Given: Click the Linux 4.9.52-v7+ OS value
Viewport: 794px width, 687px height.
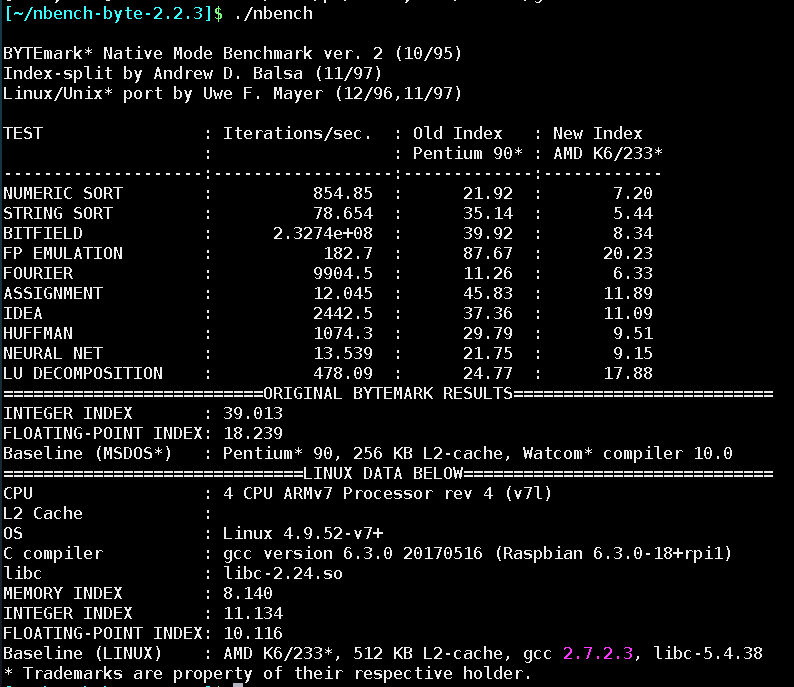Looking at the screenshot, I should (303, 534).
